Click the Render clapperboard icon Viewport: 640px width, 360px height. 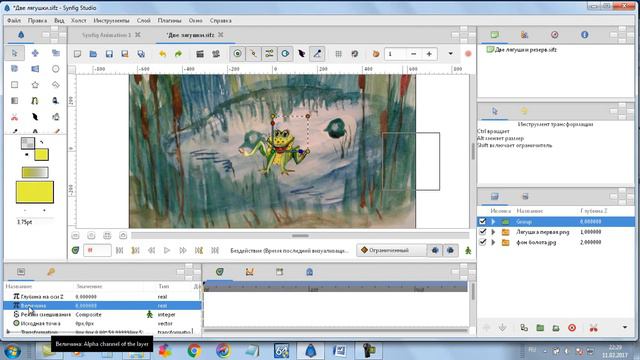click(x=200, y=54)
